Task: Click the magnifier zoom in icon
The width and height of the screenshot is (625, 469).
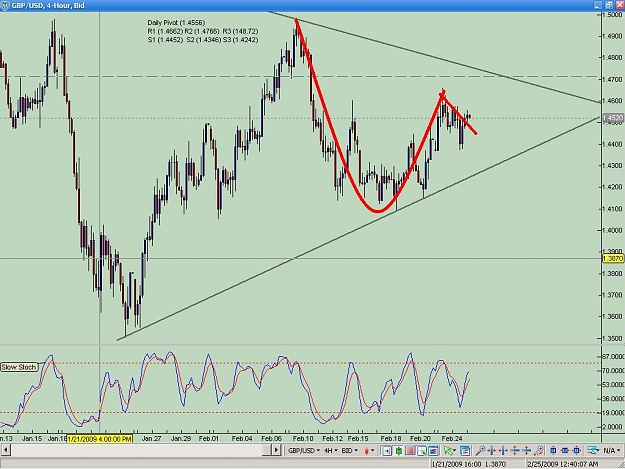Action: (x=480, y=451)
